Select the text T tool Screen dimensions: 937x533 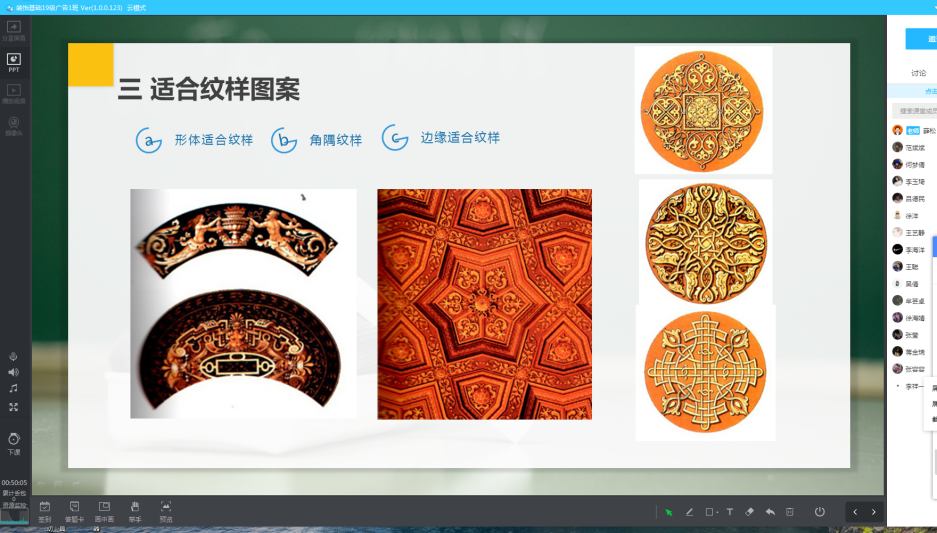click(730, 512)
